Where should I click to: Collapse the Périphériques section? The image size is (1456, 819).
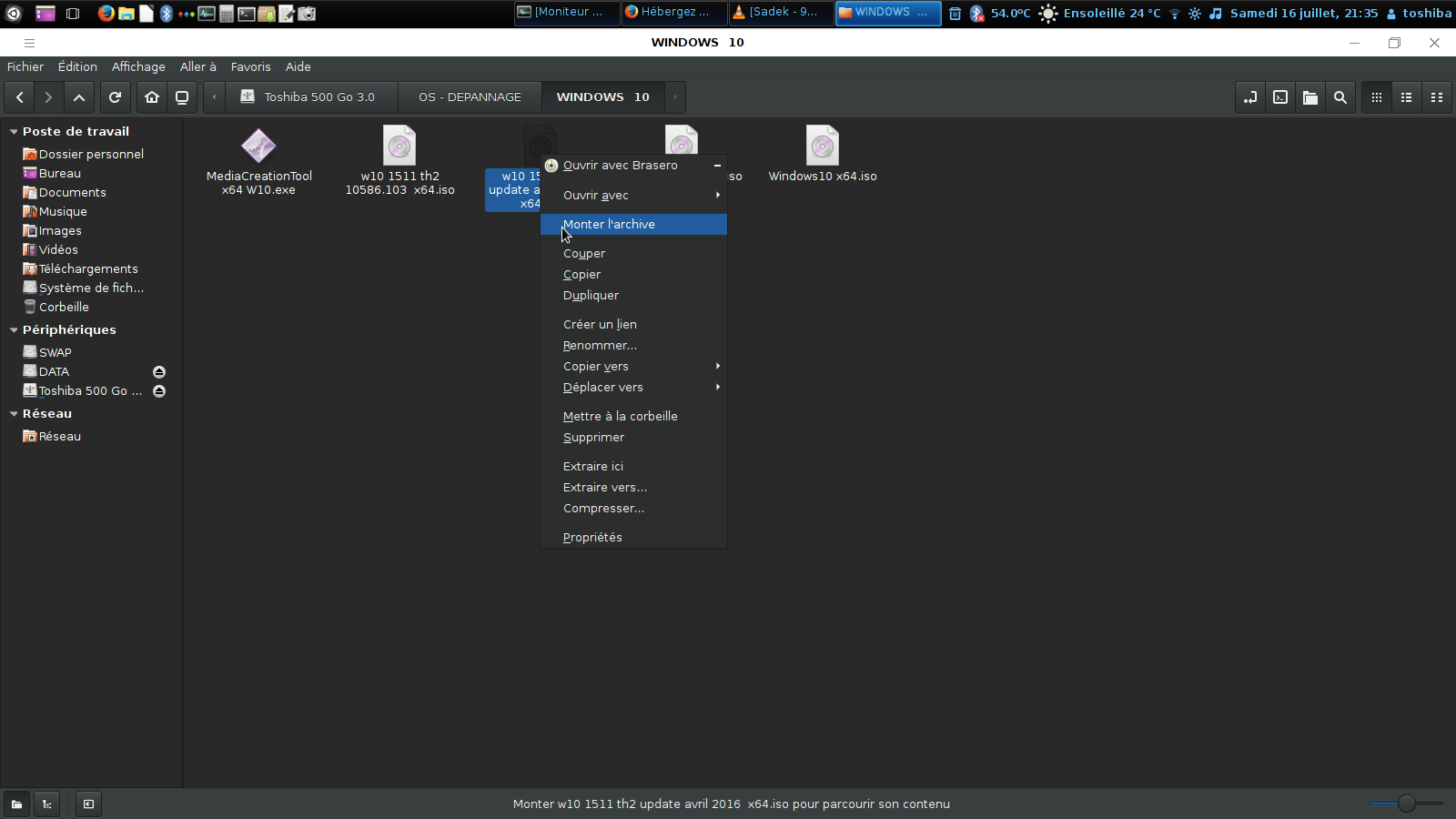(14, 330)
